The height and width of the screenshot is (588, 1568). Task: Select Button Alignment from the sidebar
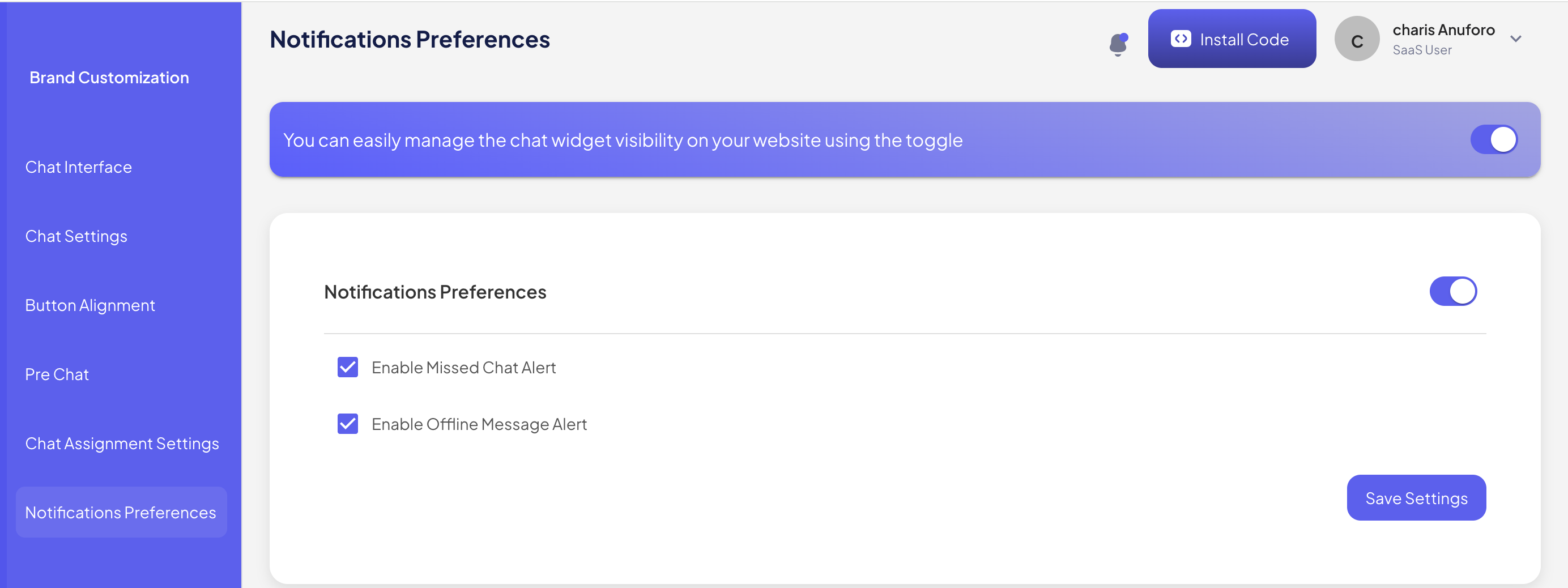tap(90, 305)
